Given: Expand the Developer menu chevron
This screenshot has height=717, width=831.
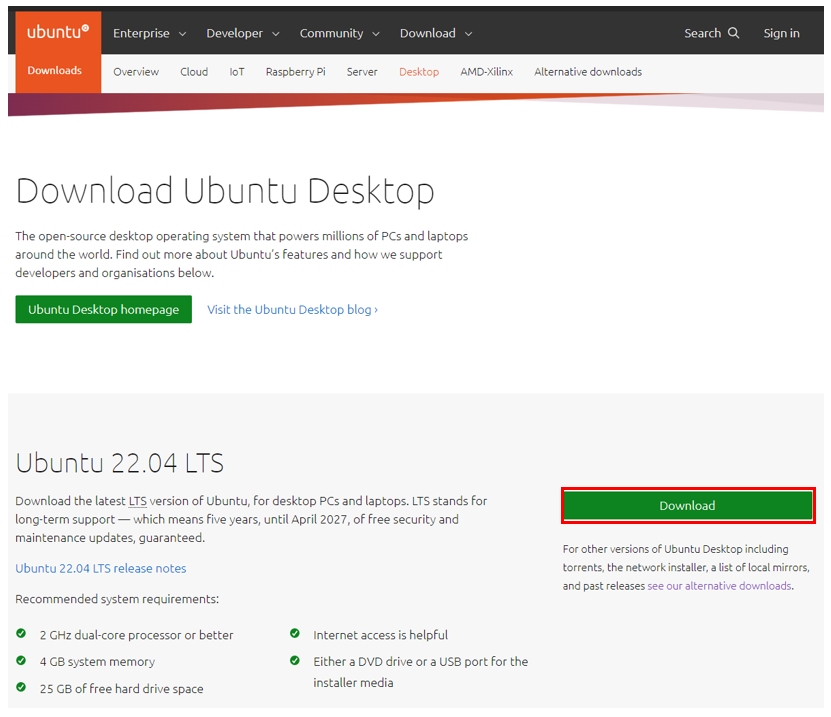Looking at the screenshot, I should coord(276,34).
